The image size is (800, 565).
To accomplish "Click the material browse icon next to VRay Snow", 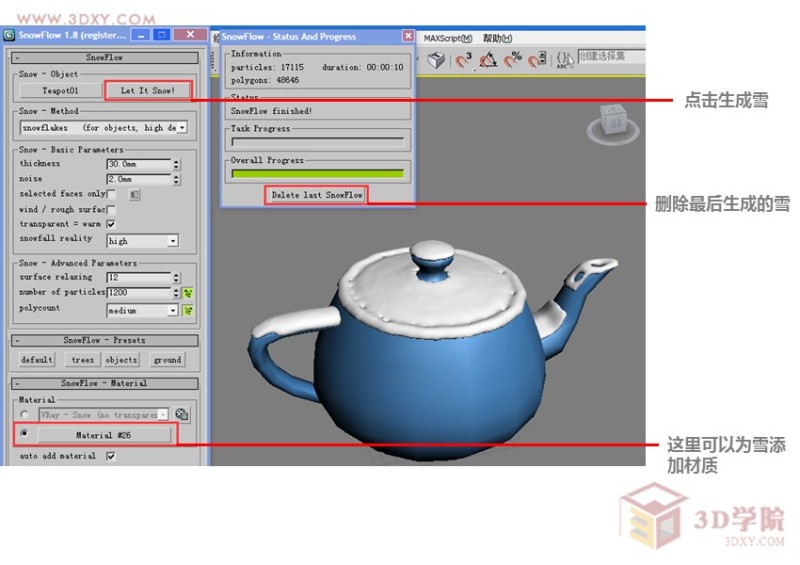I will pos(181,414).
